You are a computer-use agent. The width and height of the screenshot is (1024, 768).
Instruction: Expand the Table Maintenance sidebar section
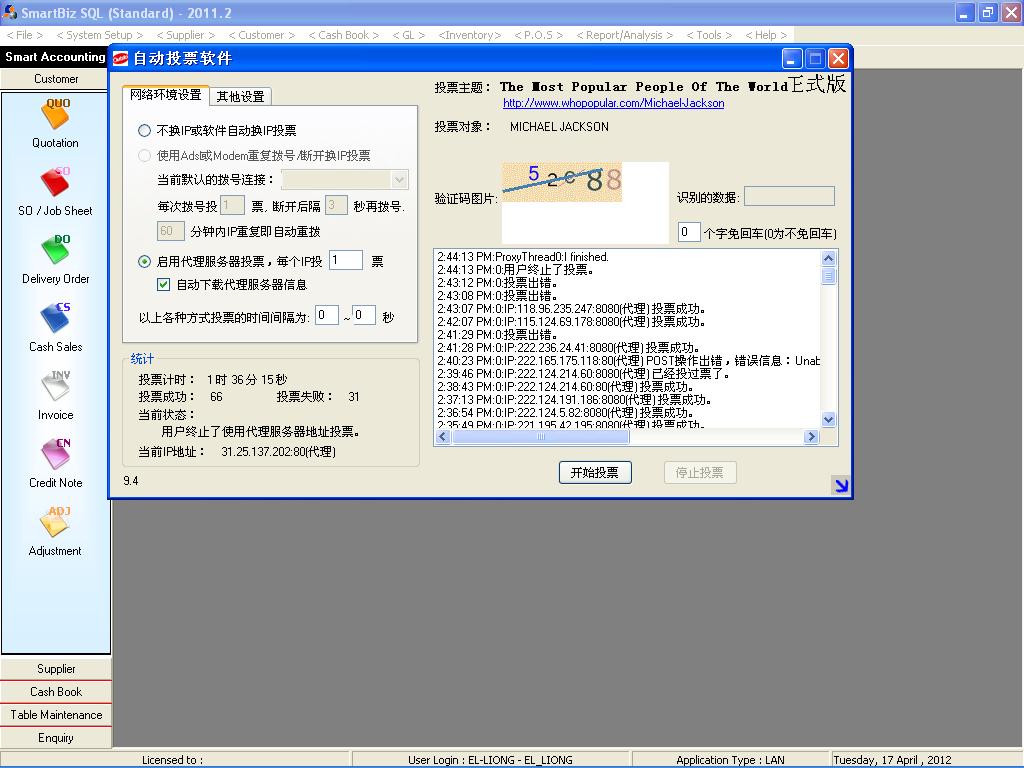pyautogui.click(x=56, y=715)
